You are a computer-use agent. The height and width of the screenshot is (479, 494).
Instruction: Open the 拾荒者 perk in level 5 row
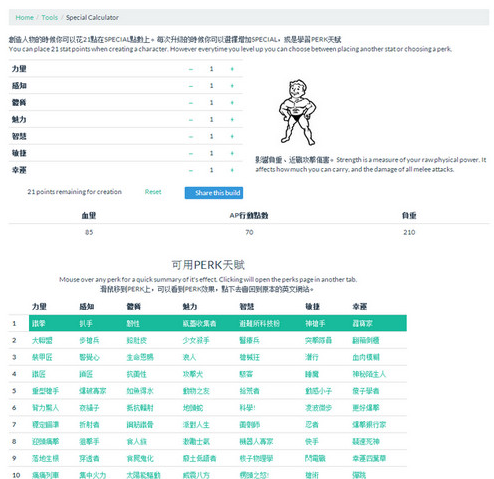250,391
